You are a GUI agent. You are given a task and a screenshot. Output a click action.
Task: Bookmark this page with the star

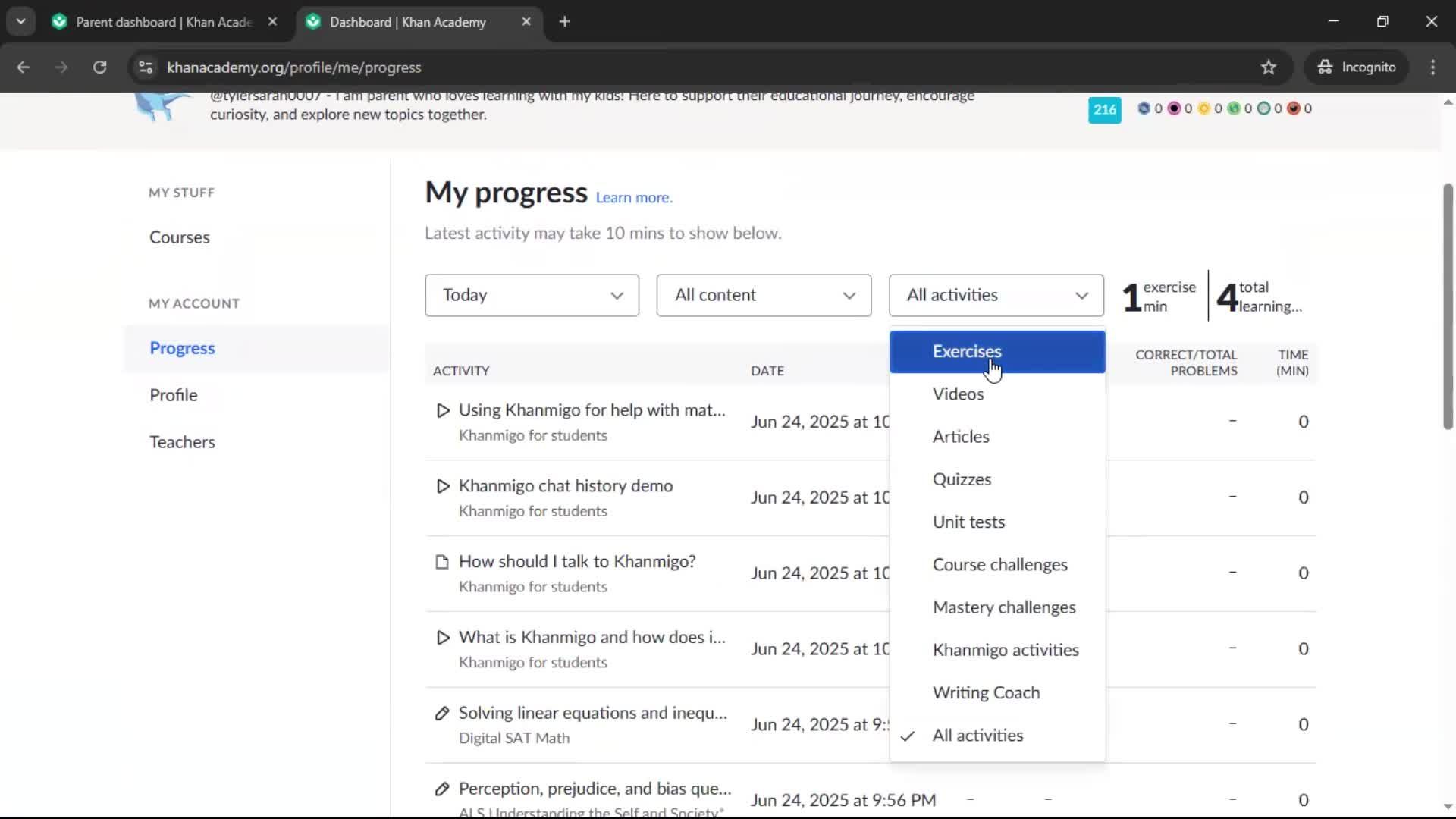click(1269, 67)
